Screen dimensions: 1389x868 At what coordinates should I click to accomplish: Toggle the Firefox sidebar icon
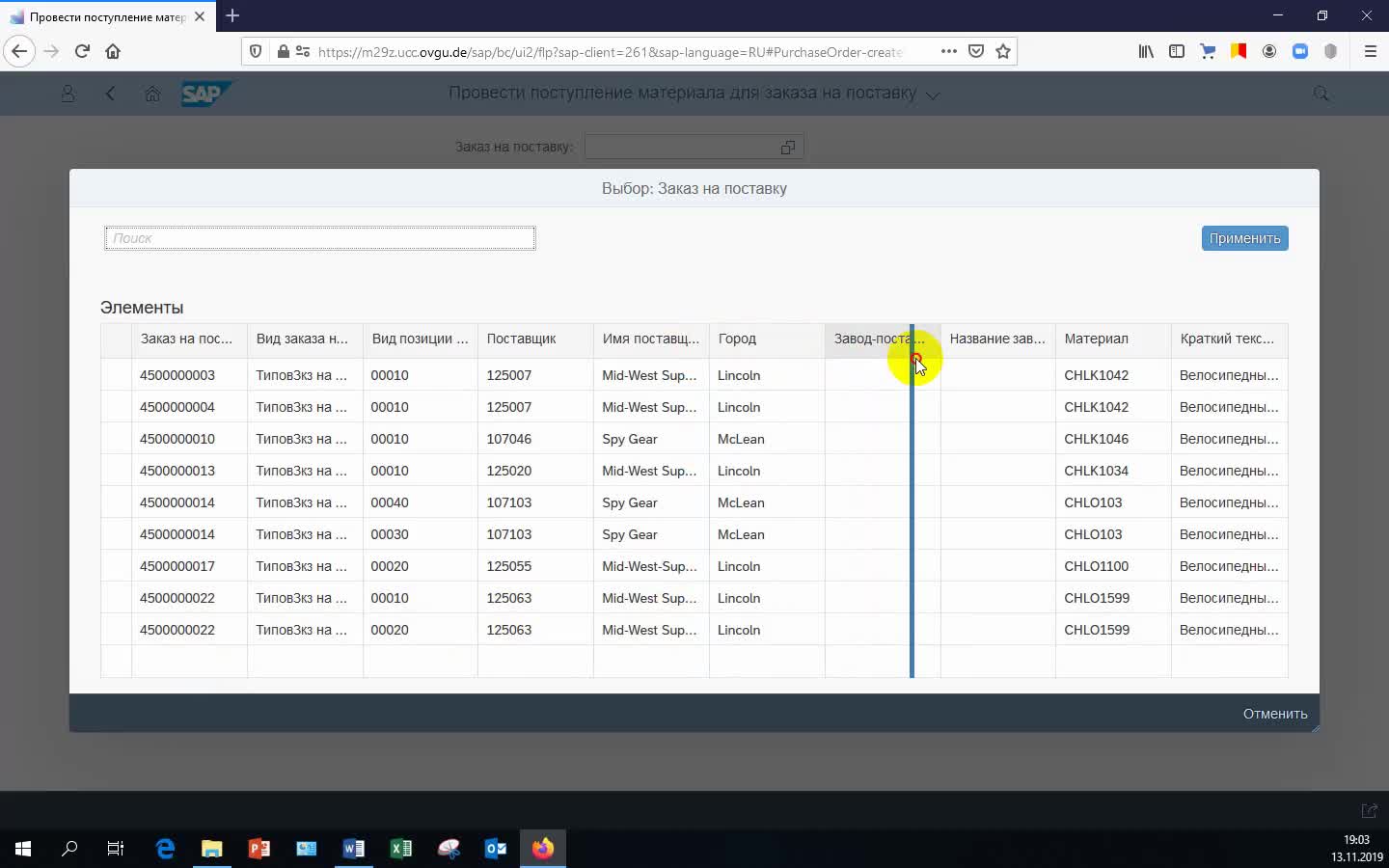point(1177,51)
